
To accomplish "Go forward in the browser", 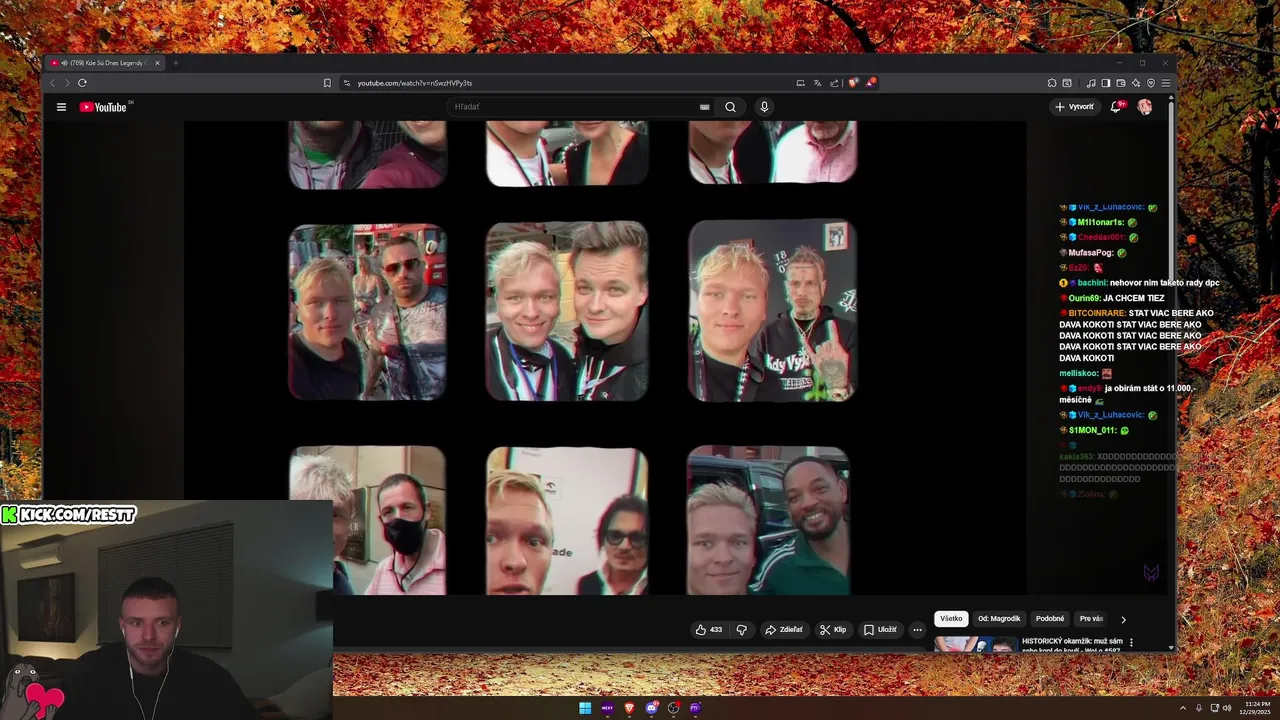I will click(66, 83).
